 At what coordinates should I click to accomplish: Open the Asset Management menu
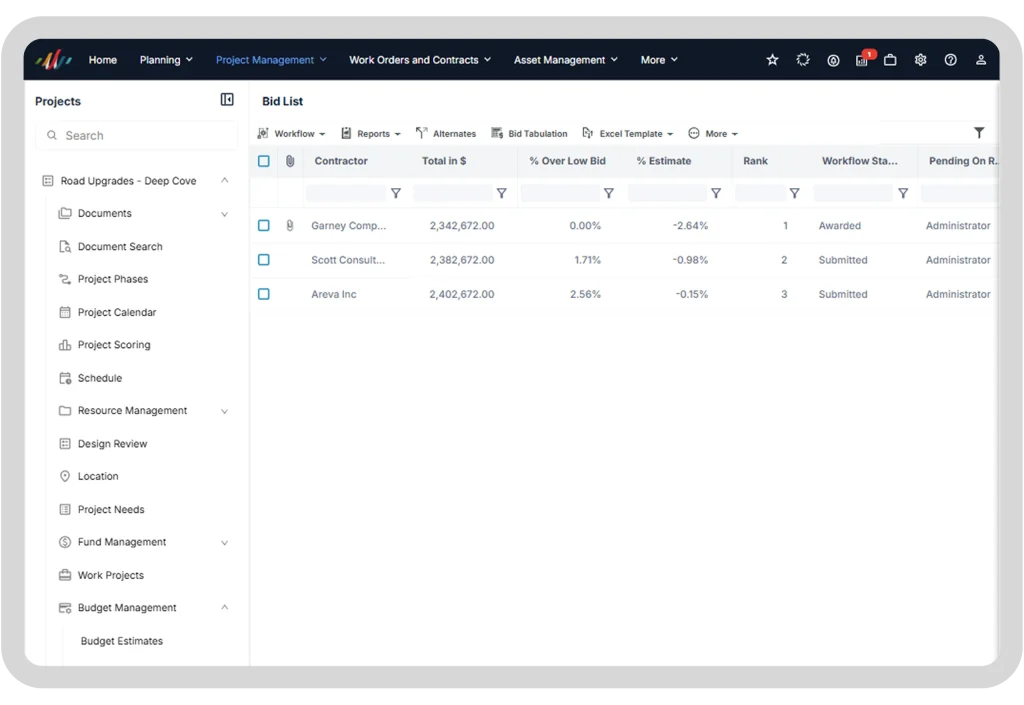566,60
